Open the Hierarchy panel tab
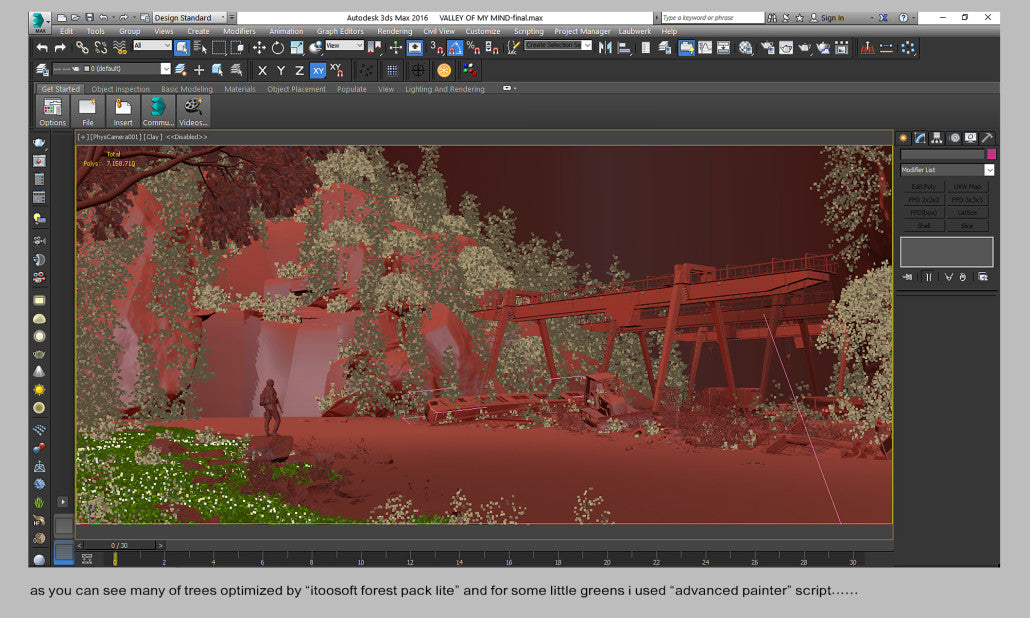Screen dimensions: 1030x618 pos(937,138)
